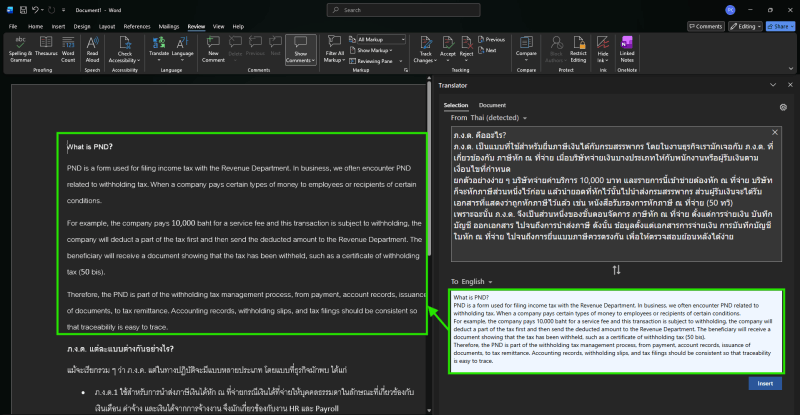Open the Comments pane button
The height and width of the screenshot is (415, 800).
click(706, 26)
